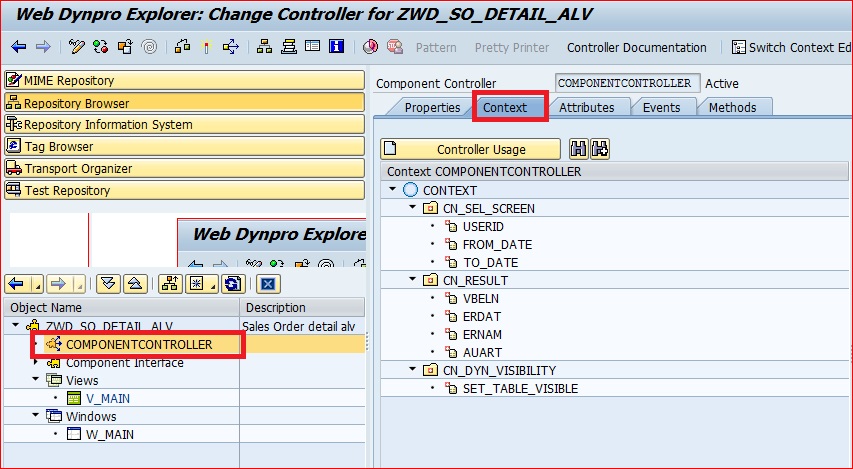Collapse the CN_DYN_VISIBILITY node

pyautogui.click(x=412, y=369)
